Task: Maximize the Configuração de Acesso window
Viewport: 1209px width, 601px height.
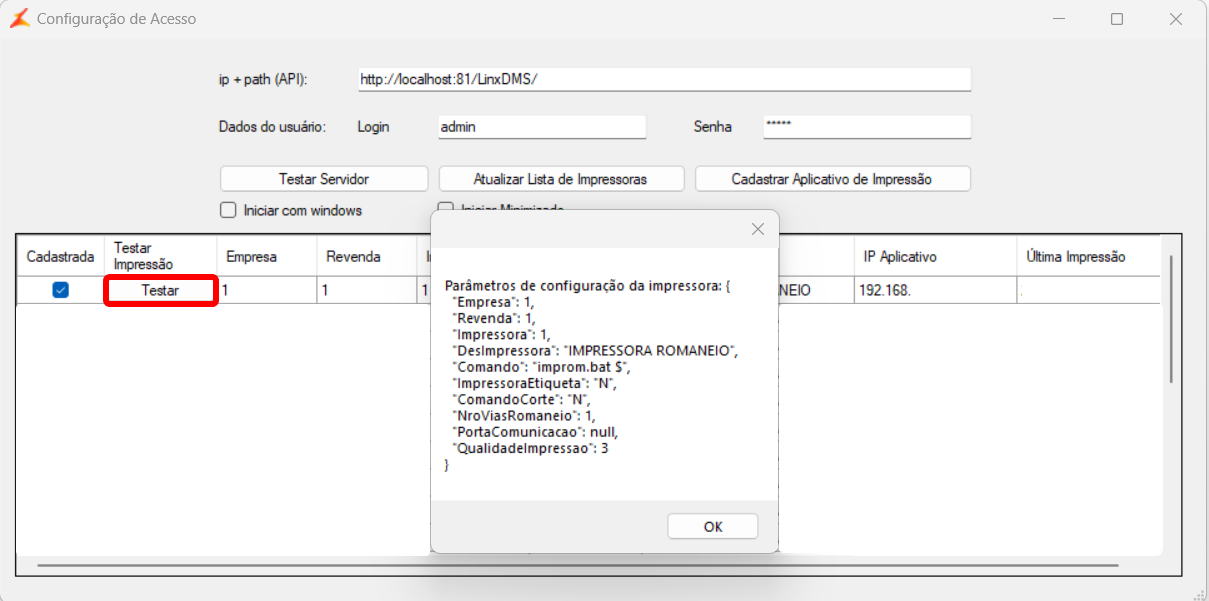Action: [x=1117, y=19]
